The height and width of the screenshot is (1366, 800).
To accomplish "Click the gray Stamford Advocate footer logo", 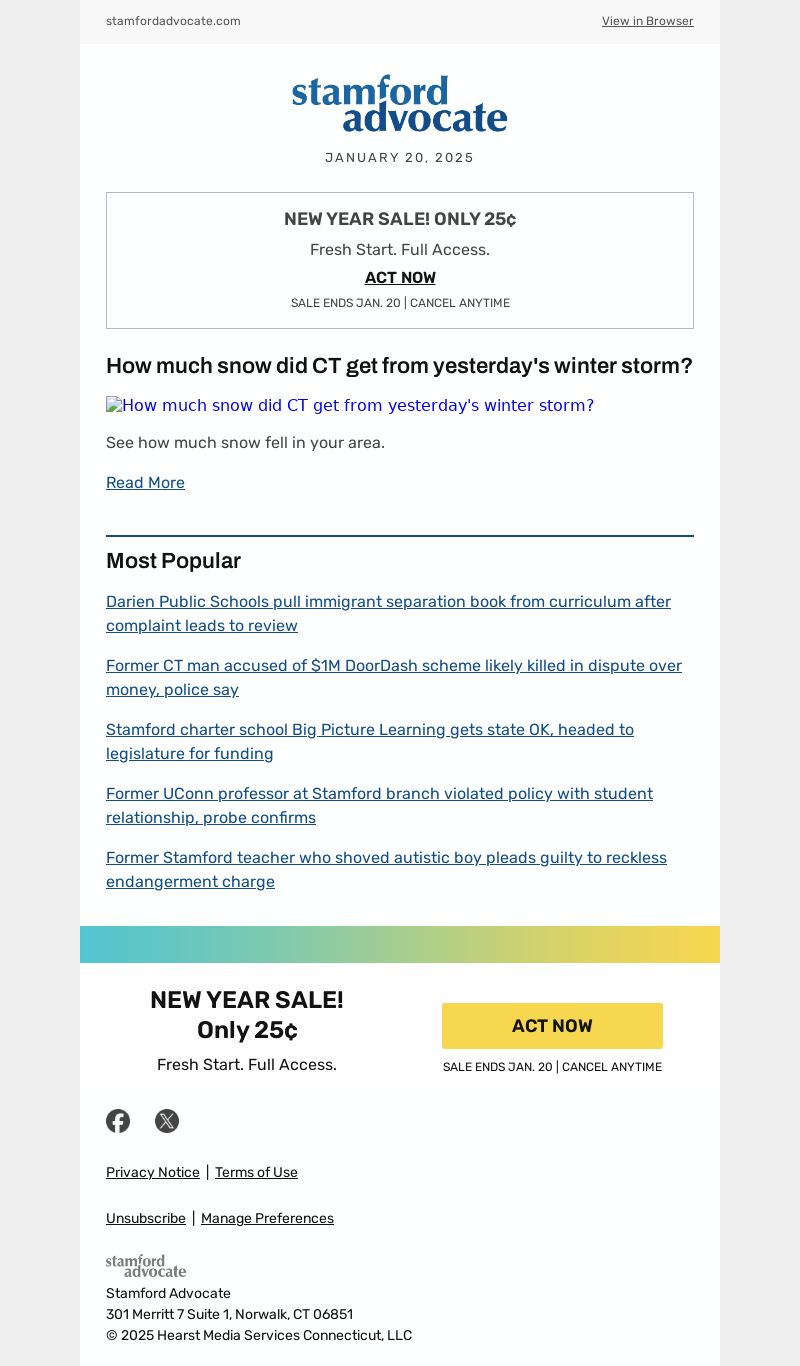I will pyautogui.click(x=146, y=1265).
